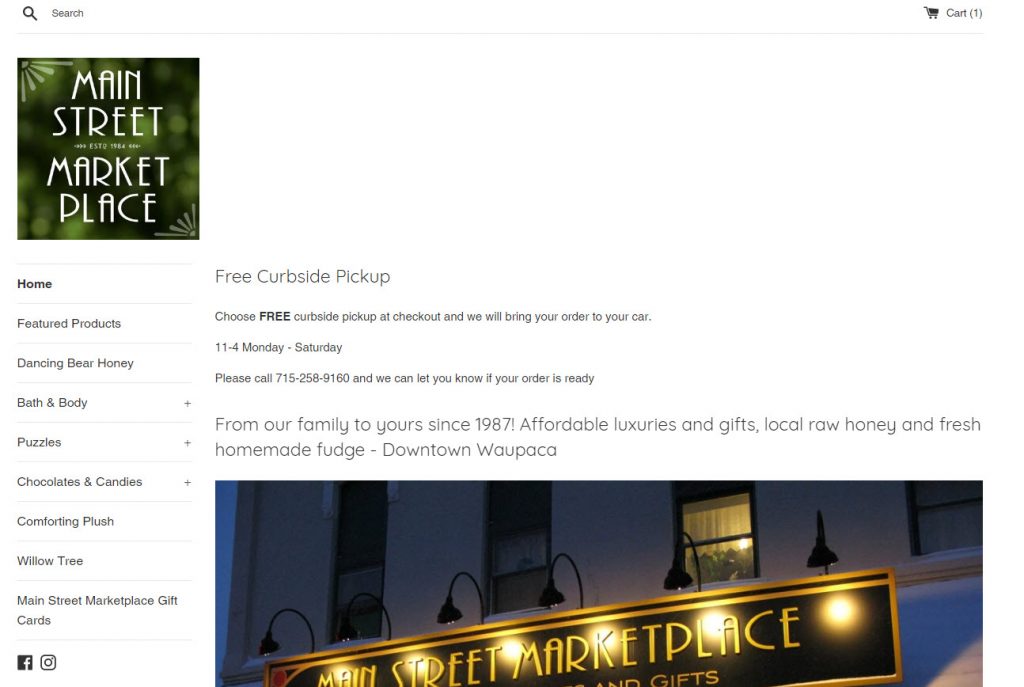Expand Chocolates & Candies plus sign

[187, 483]
